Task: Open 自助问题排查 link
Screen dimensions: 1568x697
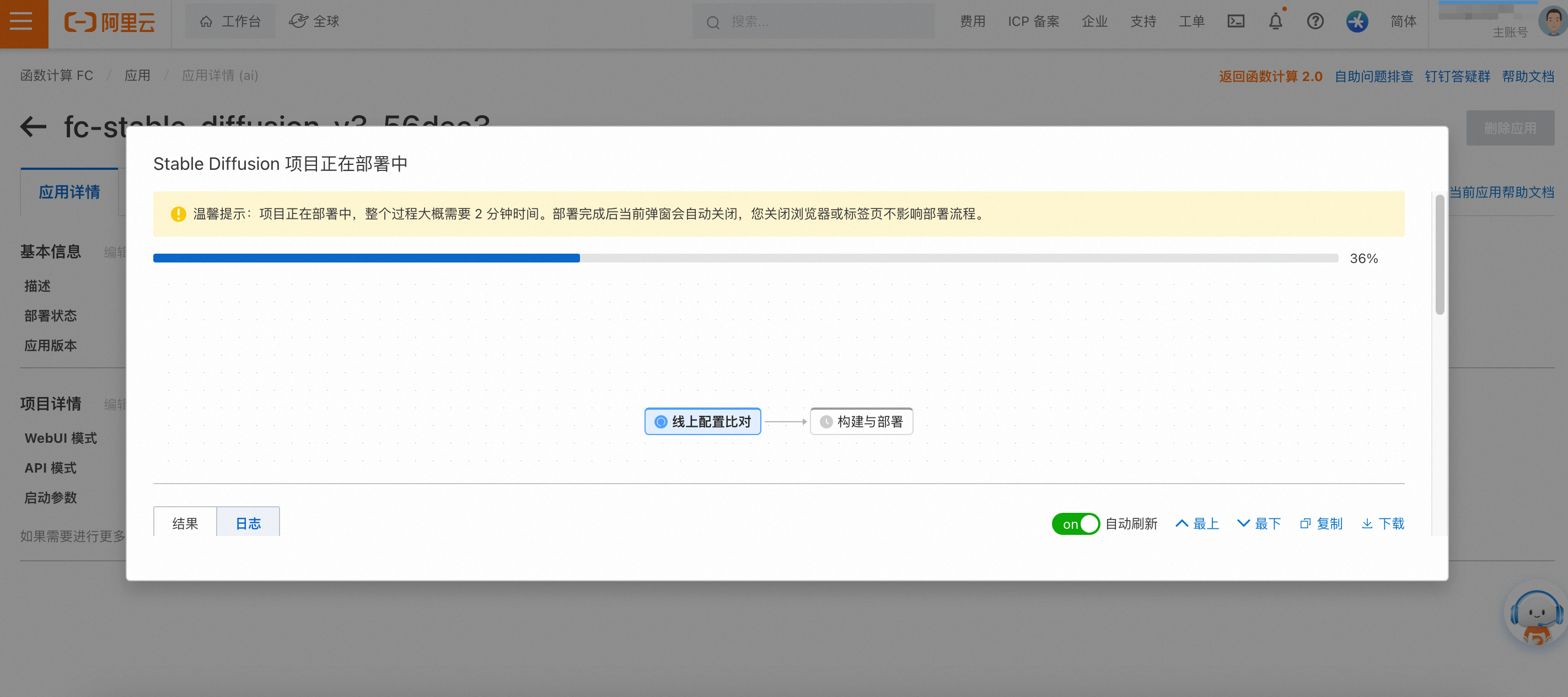Action: [1374, 76]
